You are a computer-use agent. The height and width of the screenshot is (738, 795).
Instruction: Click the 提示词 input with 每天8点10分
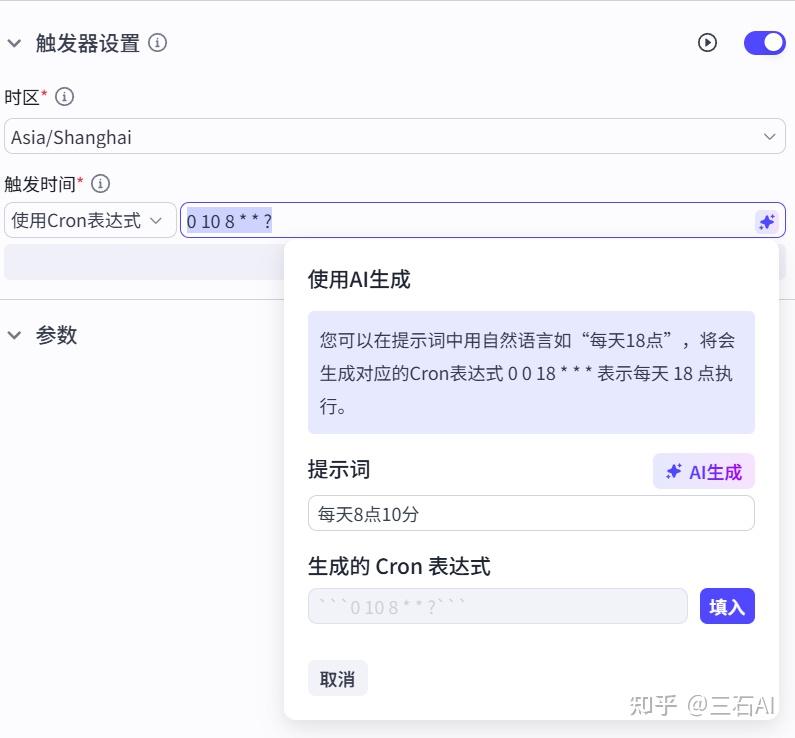[x=530, y=514]
